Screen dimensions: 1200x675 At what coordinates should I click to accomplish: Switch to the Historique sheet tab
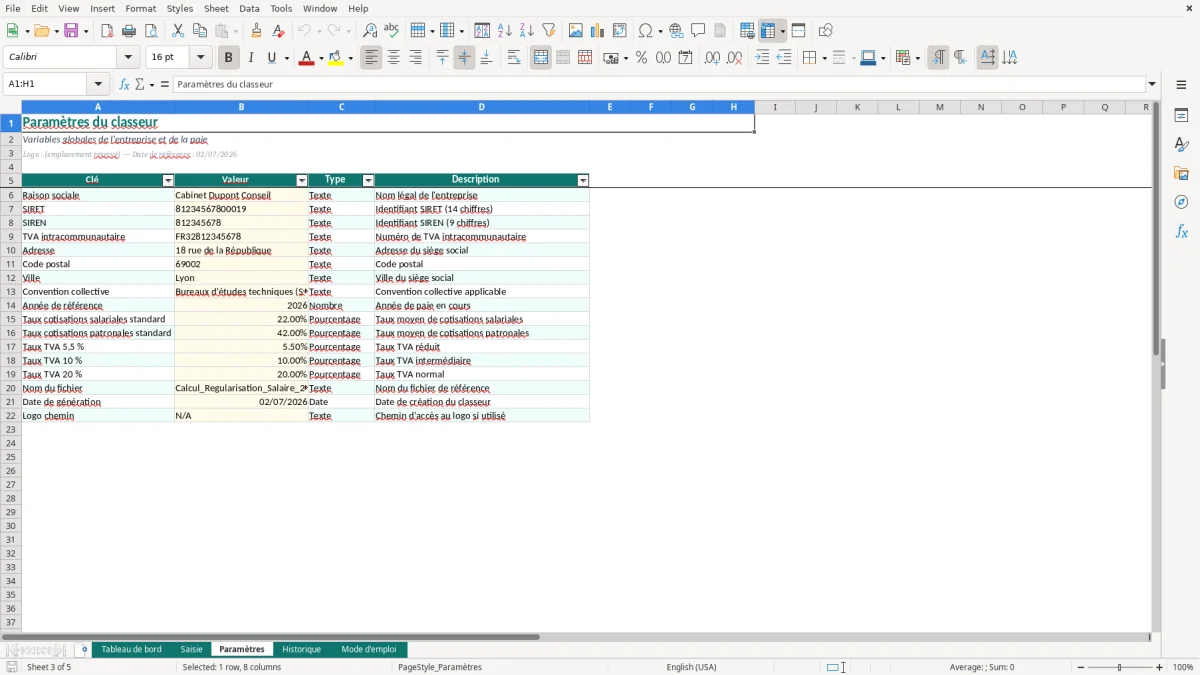[x=301, y=650]
